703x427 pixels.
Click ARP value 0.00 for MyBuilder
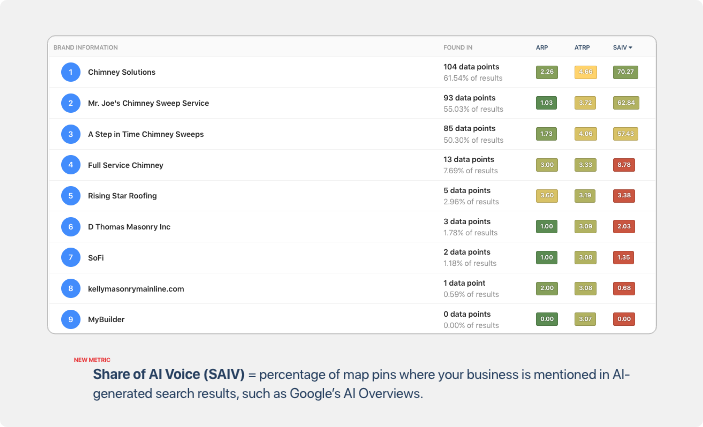click(547, 319)
